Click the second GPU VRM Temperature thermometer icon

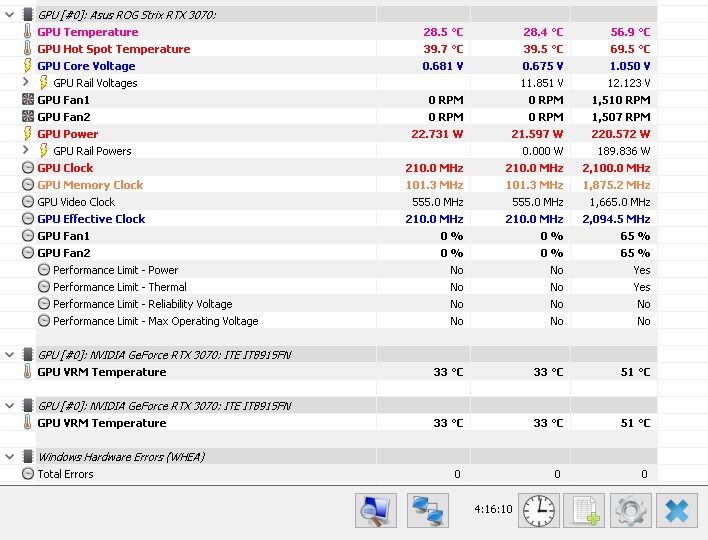[x=28, y=423]
